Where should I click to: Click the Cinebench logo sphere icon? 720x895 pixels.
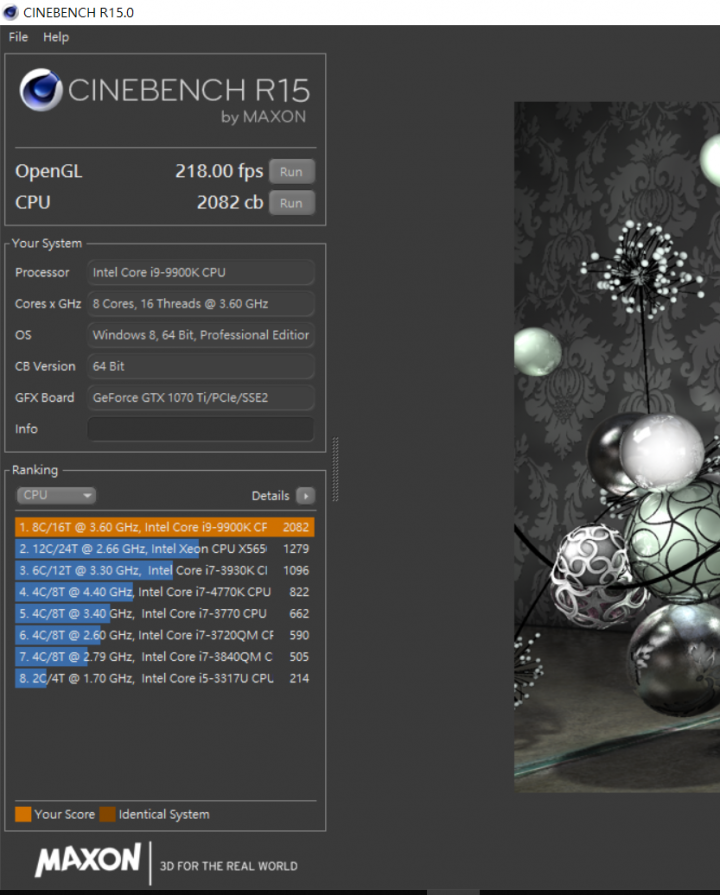point(41,90)
